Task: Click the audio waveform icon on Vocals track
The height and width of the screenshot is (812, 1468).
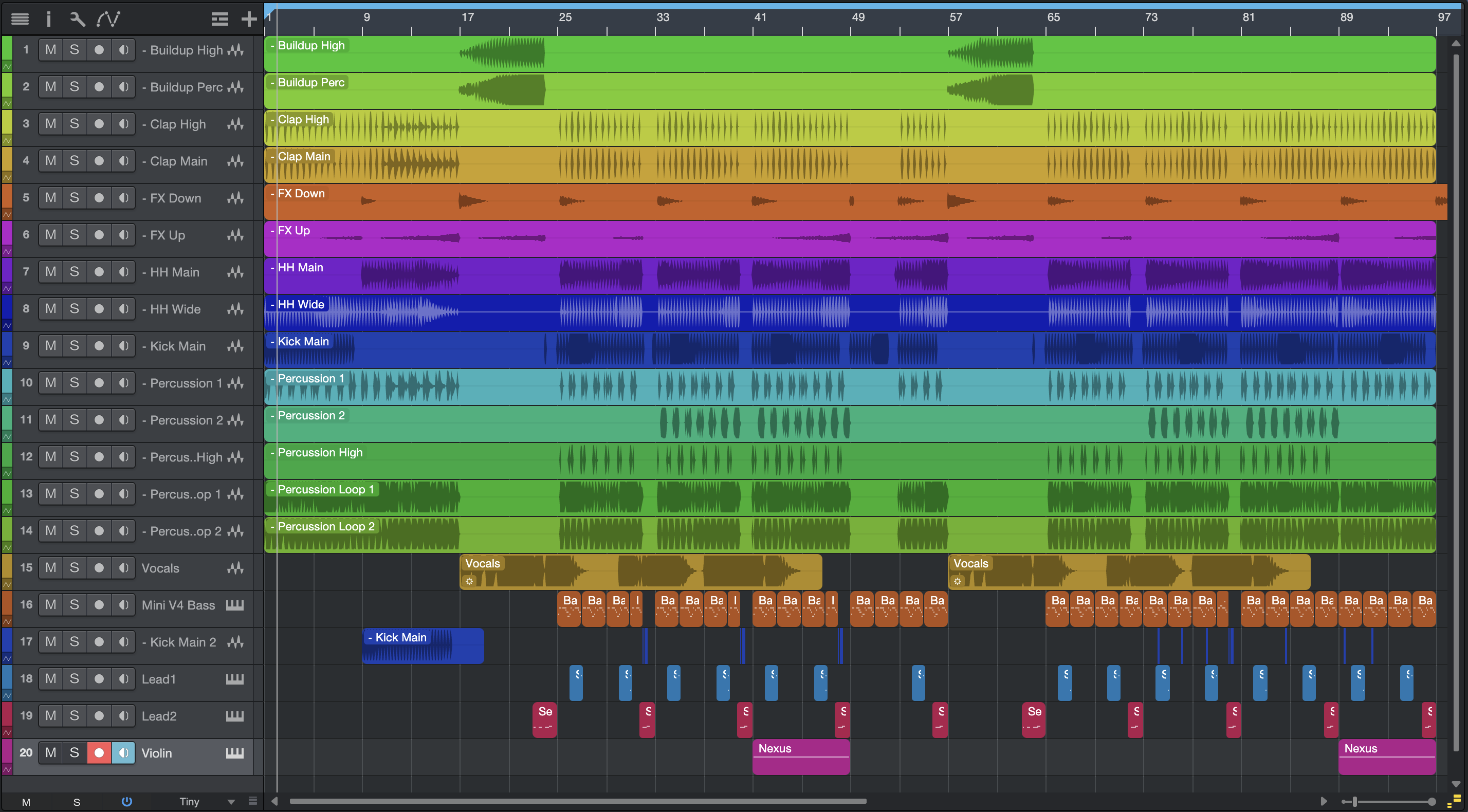Action: point(235,568)
